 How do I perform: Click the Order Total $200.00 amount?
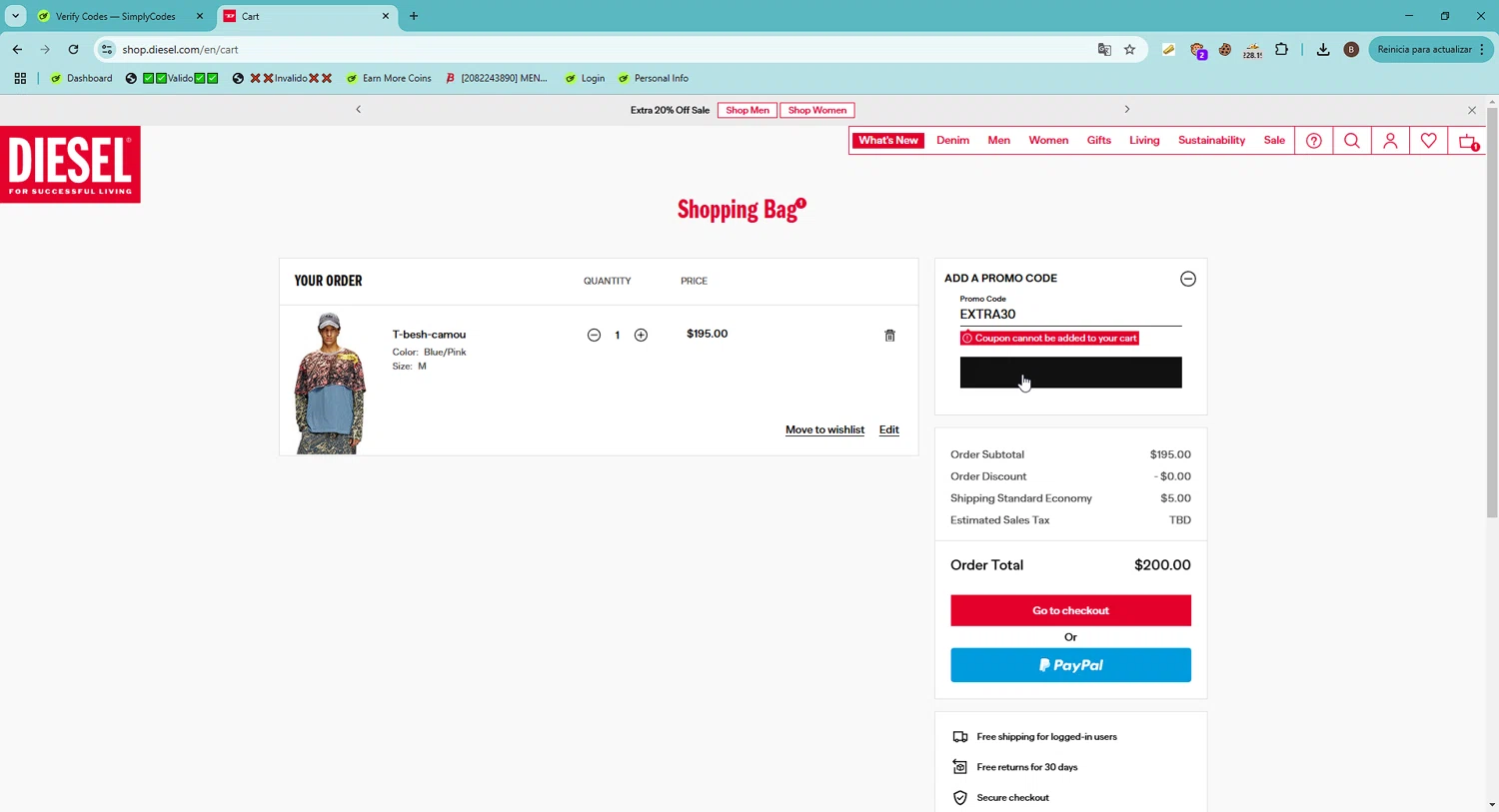[1162, 565]
